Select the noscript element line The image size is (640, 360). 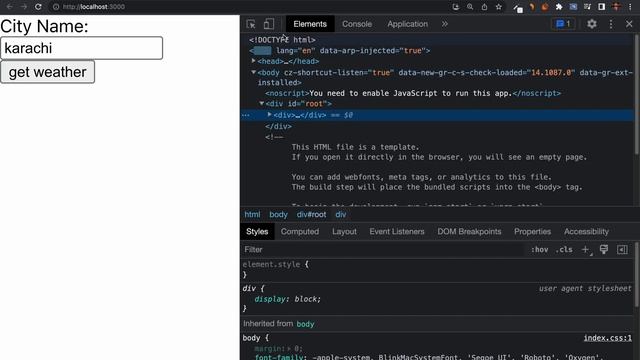coord(413,93)
